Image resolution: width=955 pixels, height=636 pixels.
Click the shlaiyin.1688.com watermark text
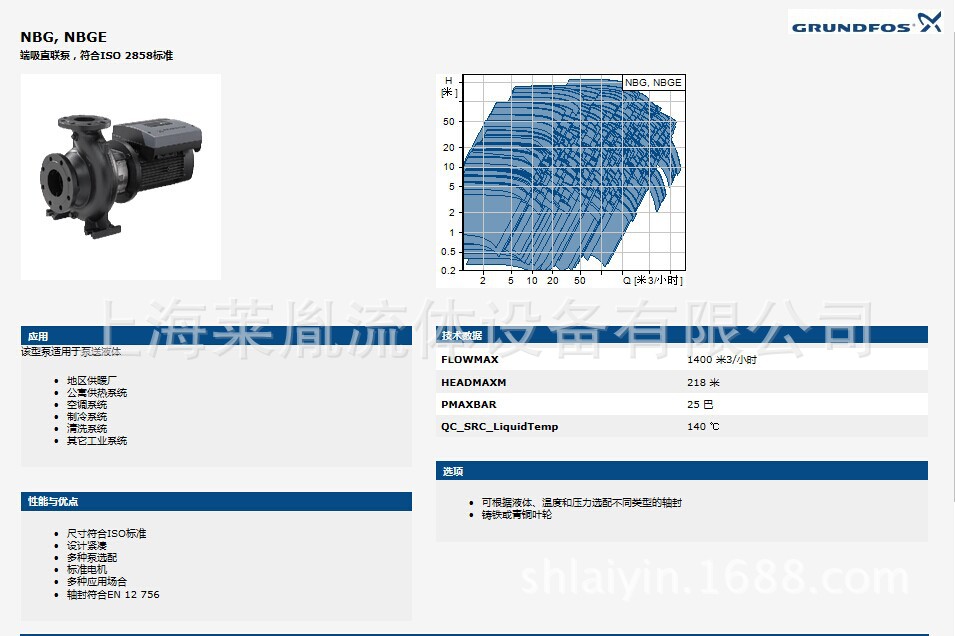click(714, 578)
